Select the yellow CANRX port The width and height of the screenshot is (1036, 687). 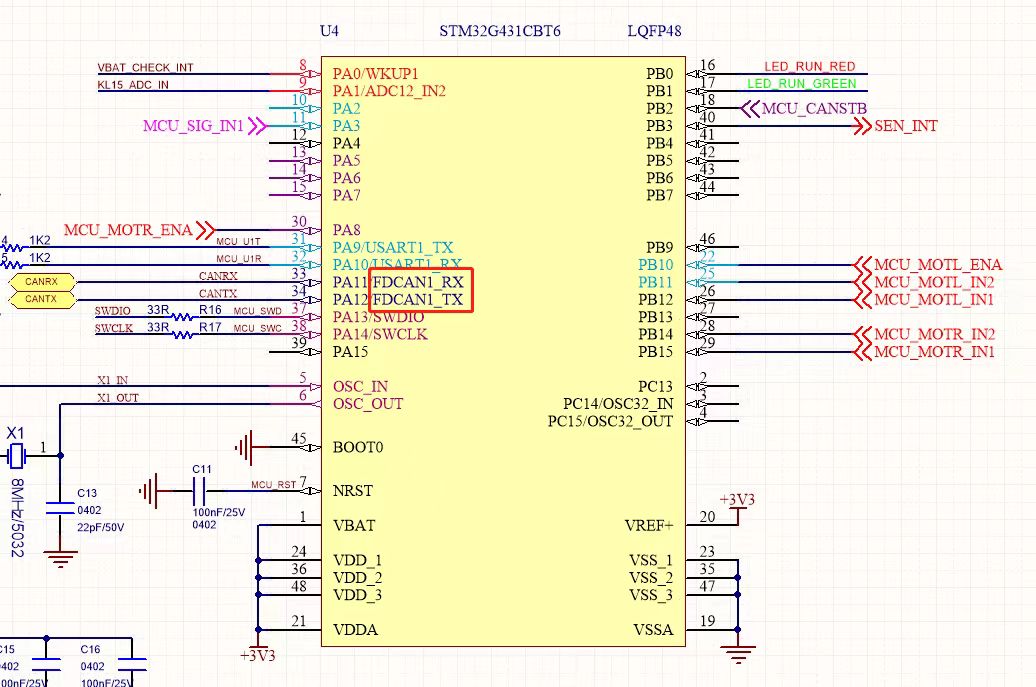click(x=41, y=282)
